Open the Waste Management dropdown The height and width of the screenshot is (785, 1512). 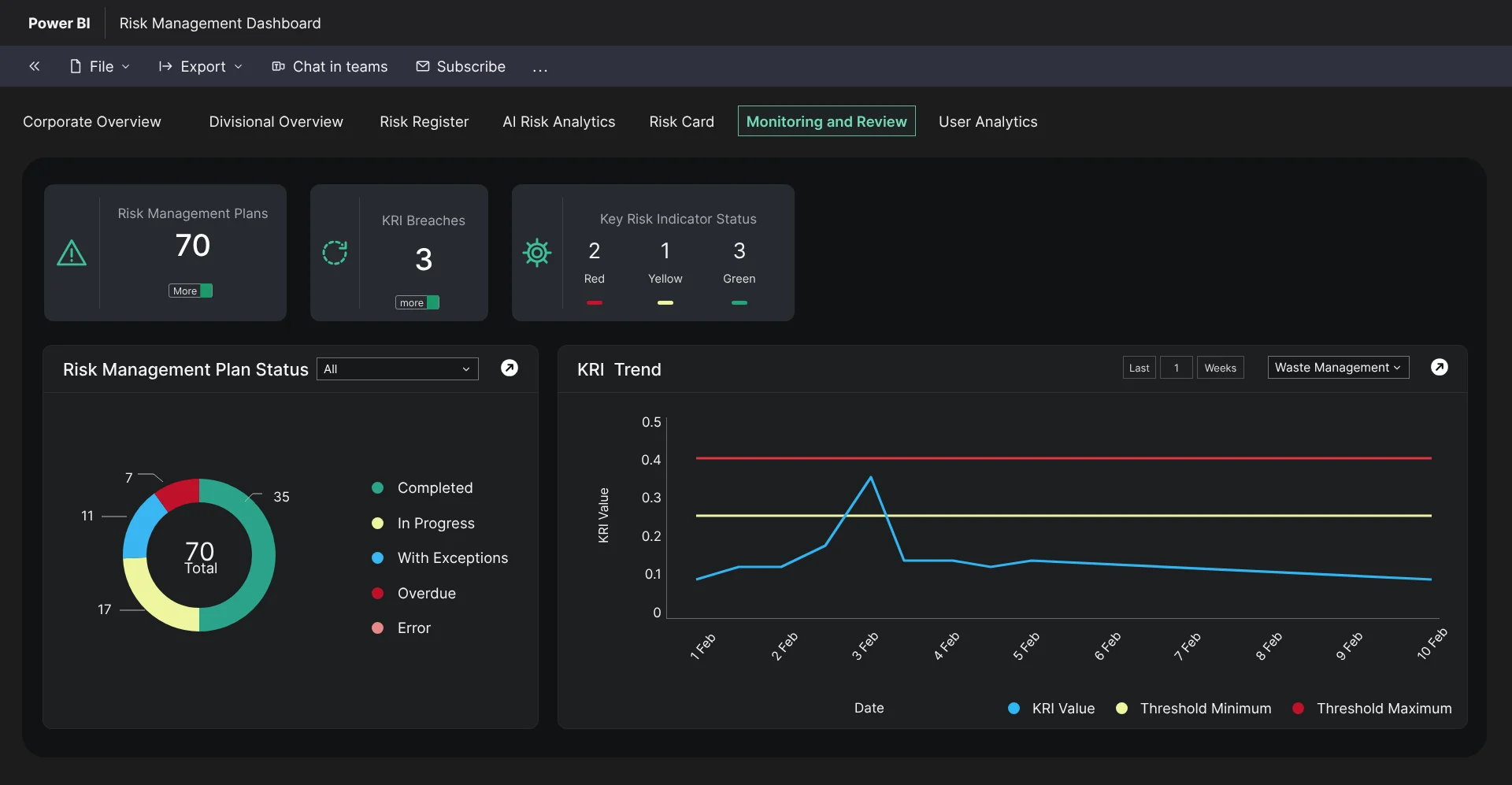1338,367
